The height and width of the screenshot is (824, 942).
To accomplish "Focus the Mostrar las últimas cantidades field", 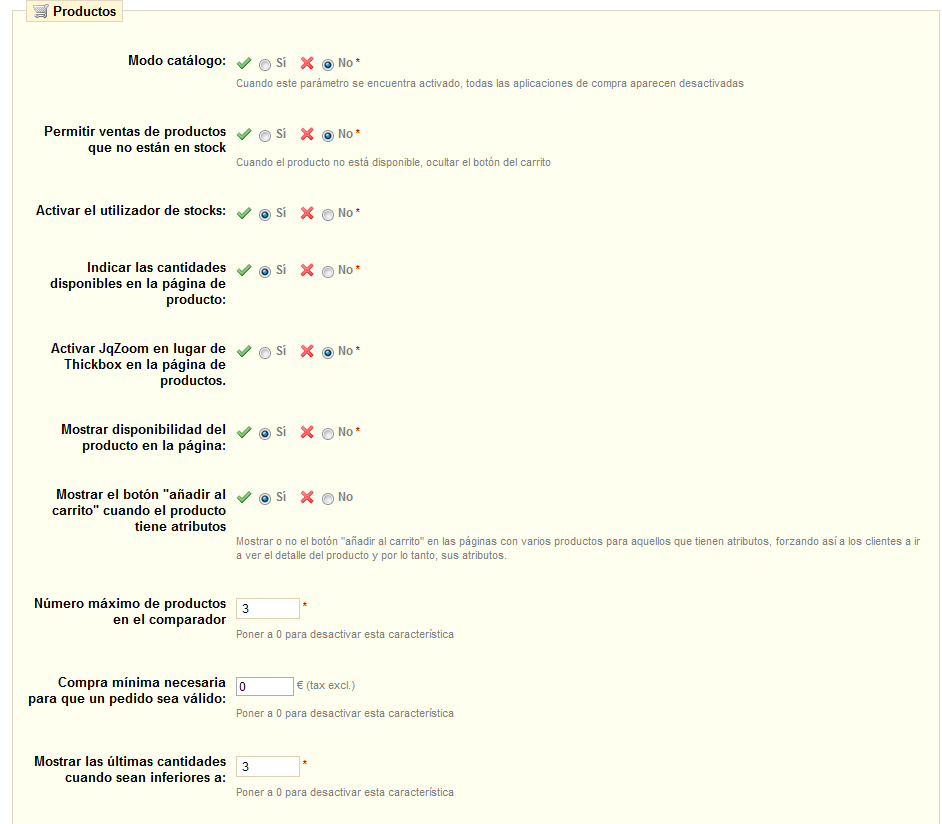I will click(x=268, y=766).
